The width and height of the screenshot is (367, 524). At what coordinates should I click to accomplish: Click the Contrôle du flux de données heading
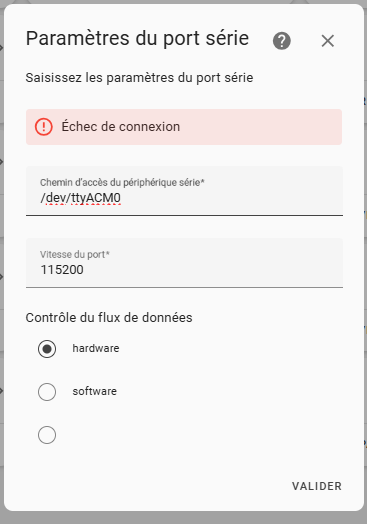coord(109,317)
